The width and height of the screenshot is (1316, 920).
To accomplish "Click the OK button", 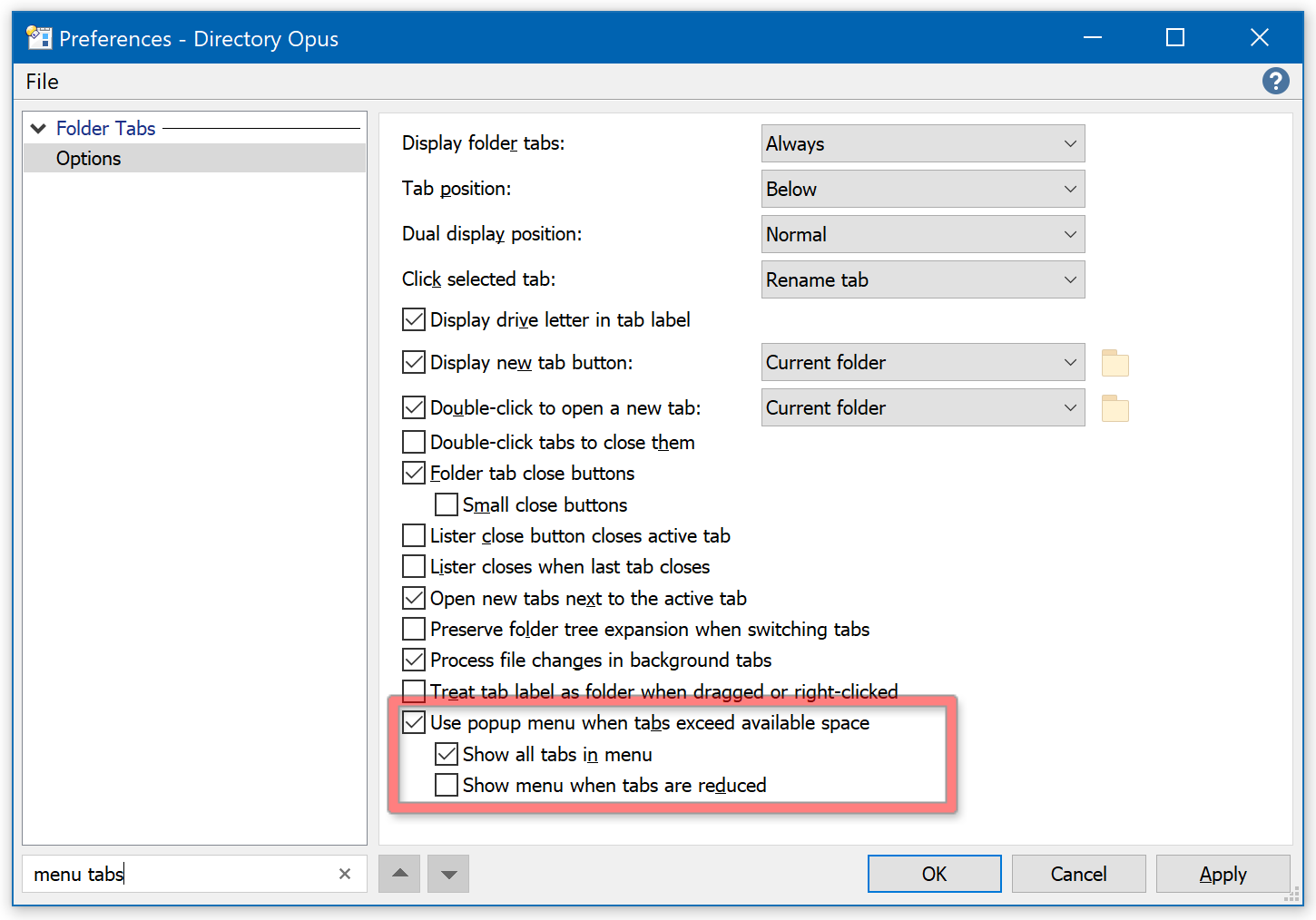I will (935, 874).
